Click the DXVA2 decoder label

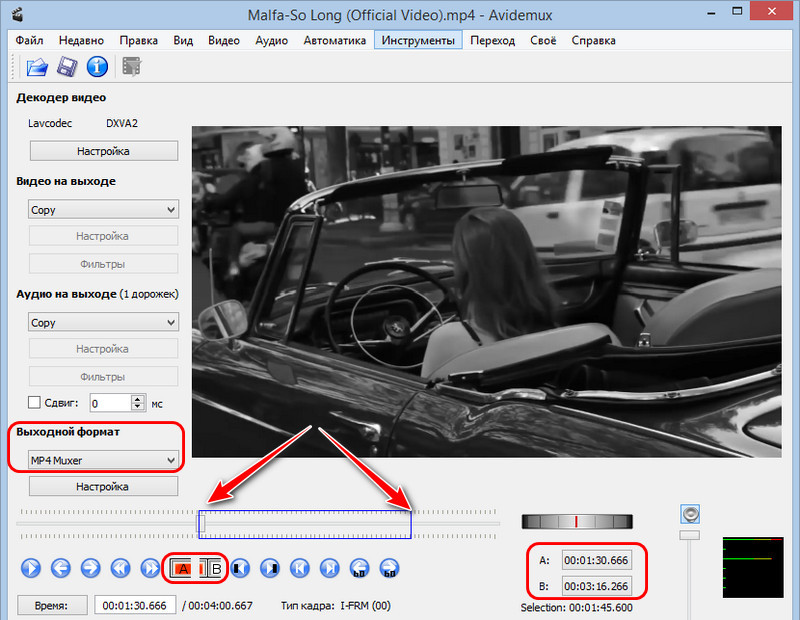[x=122, y=123]
